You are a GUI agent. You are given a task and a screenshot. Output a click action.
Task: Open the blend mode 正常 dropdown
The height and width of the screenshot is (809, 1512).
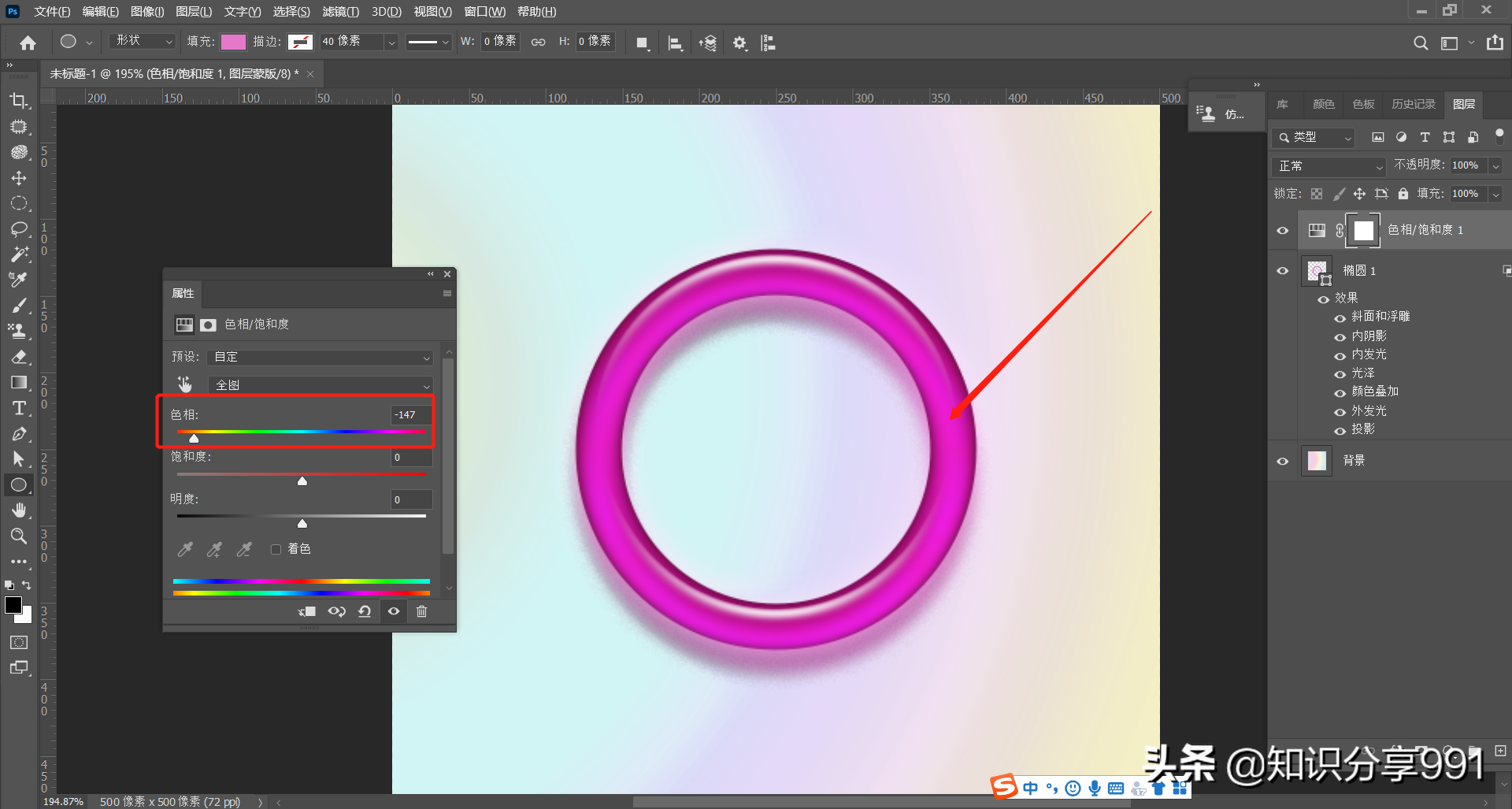(1329, 166)
